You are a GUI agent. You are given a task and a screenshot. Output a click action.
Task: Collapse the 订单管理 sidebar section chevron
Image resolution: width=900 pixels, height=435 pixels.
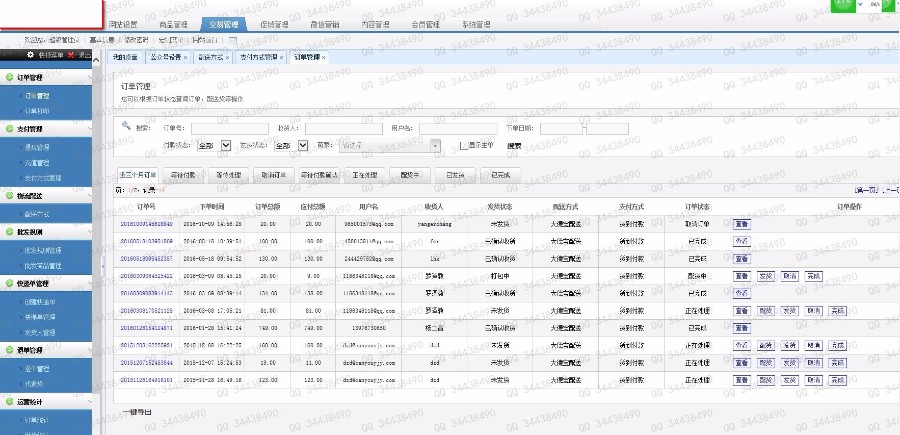[x=89, y=77]
